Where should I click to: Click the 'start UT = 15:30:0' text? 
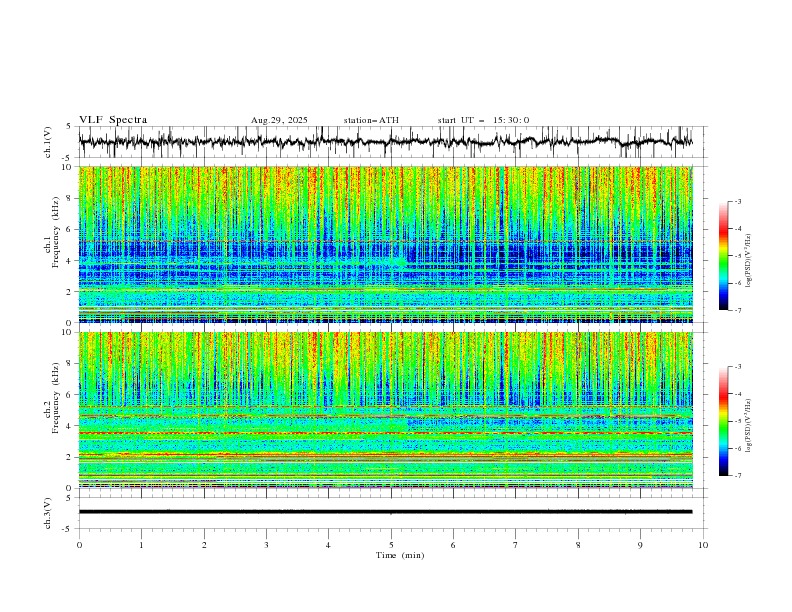(x=483, y=120)
